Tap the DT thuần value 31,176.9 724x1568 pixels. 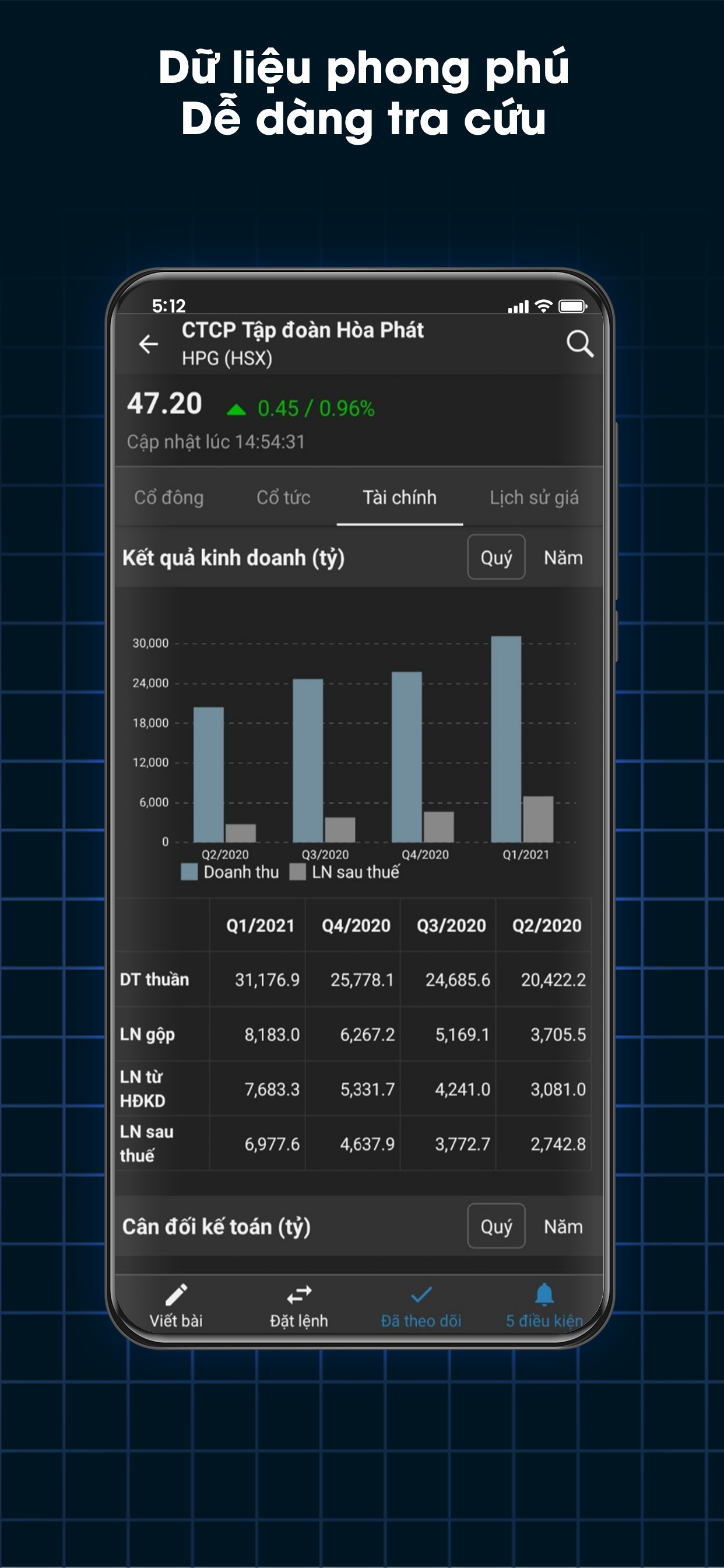point(267,979)
